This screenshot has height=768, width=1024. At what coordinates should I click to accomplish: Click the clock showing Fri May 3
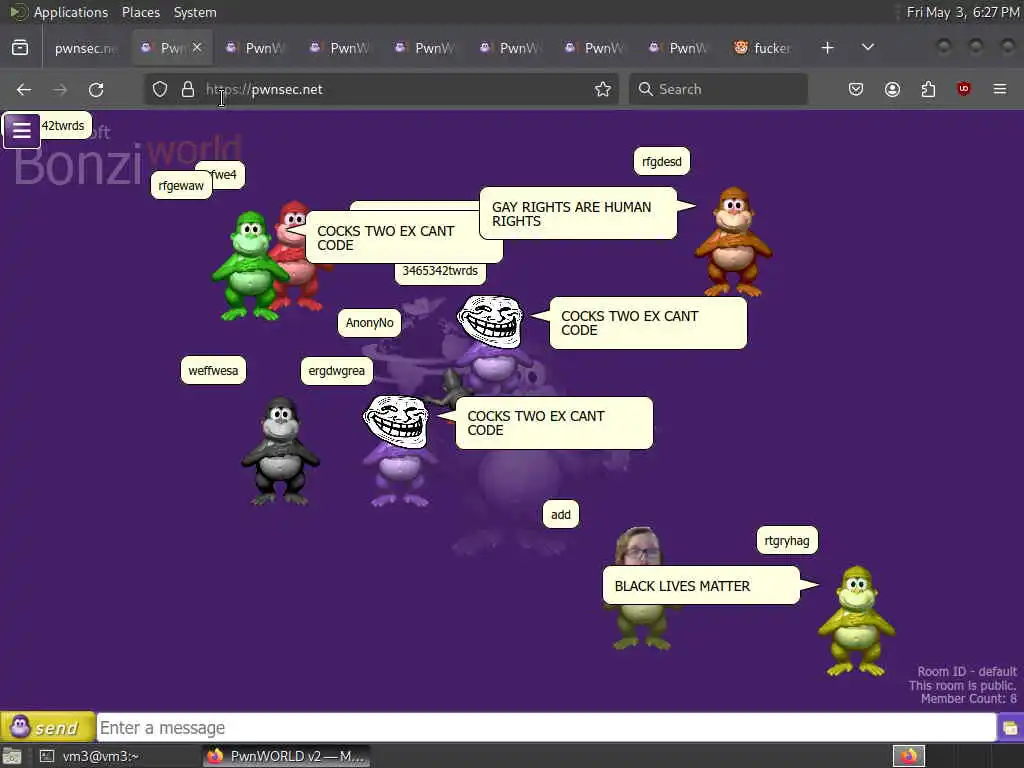tap(963, 12)
